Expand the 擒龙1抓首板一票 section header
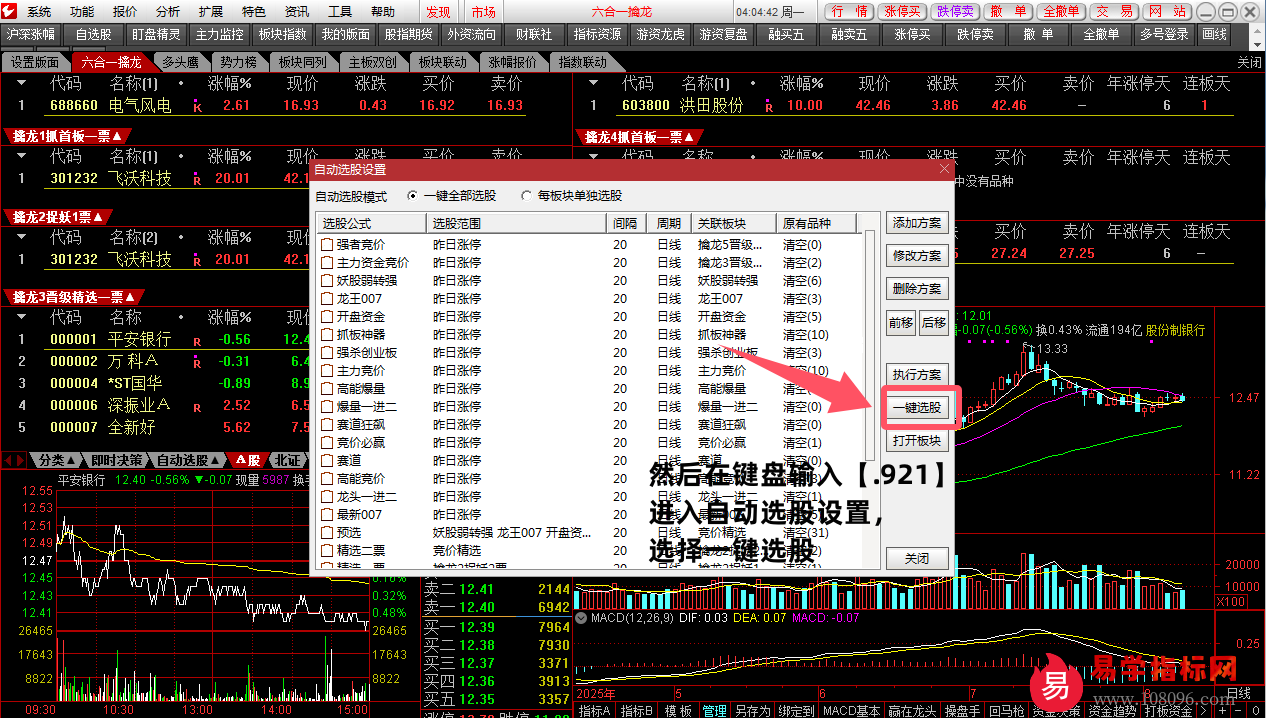This screenshot has width=1266, height=718. [x=66, y=136]
